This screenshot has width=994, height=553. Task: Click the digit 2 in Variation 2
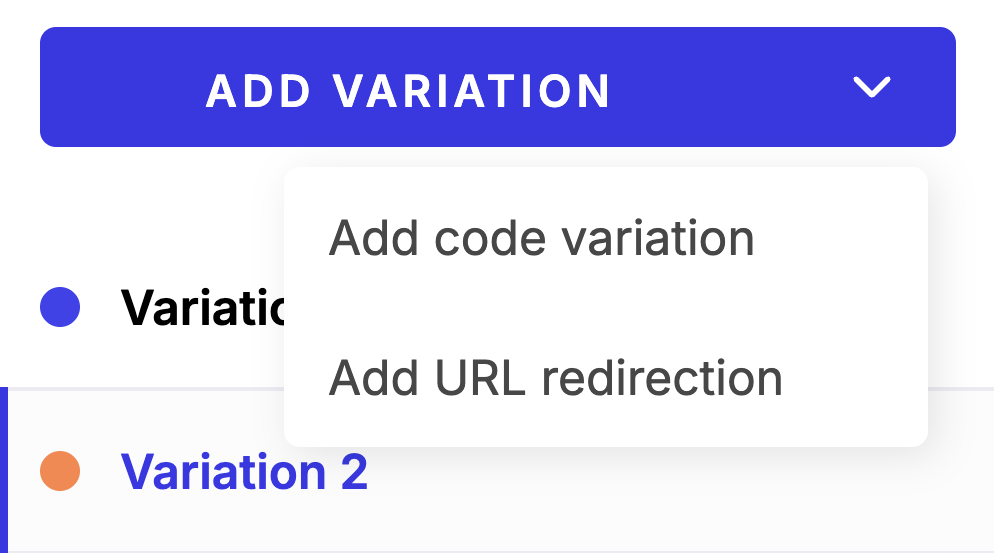pos(354,472)
